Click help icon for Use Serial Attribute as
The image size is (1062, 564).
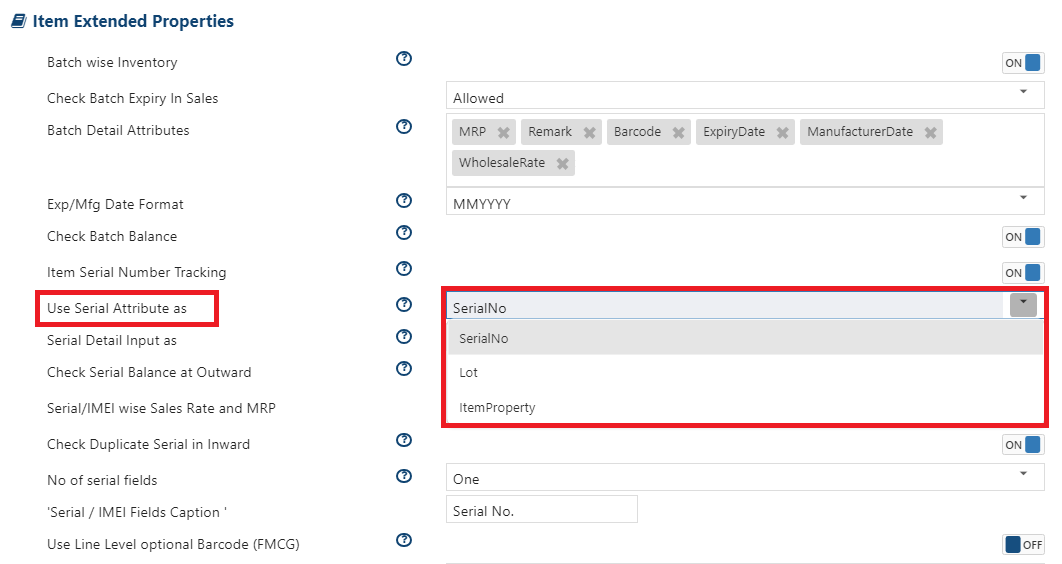click(404, 305)
